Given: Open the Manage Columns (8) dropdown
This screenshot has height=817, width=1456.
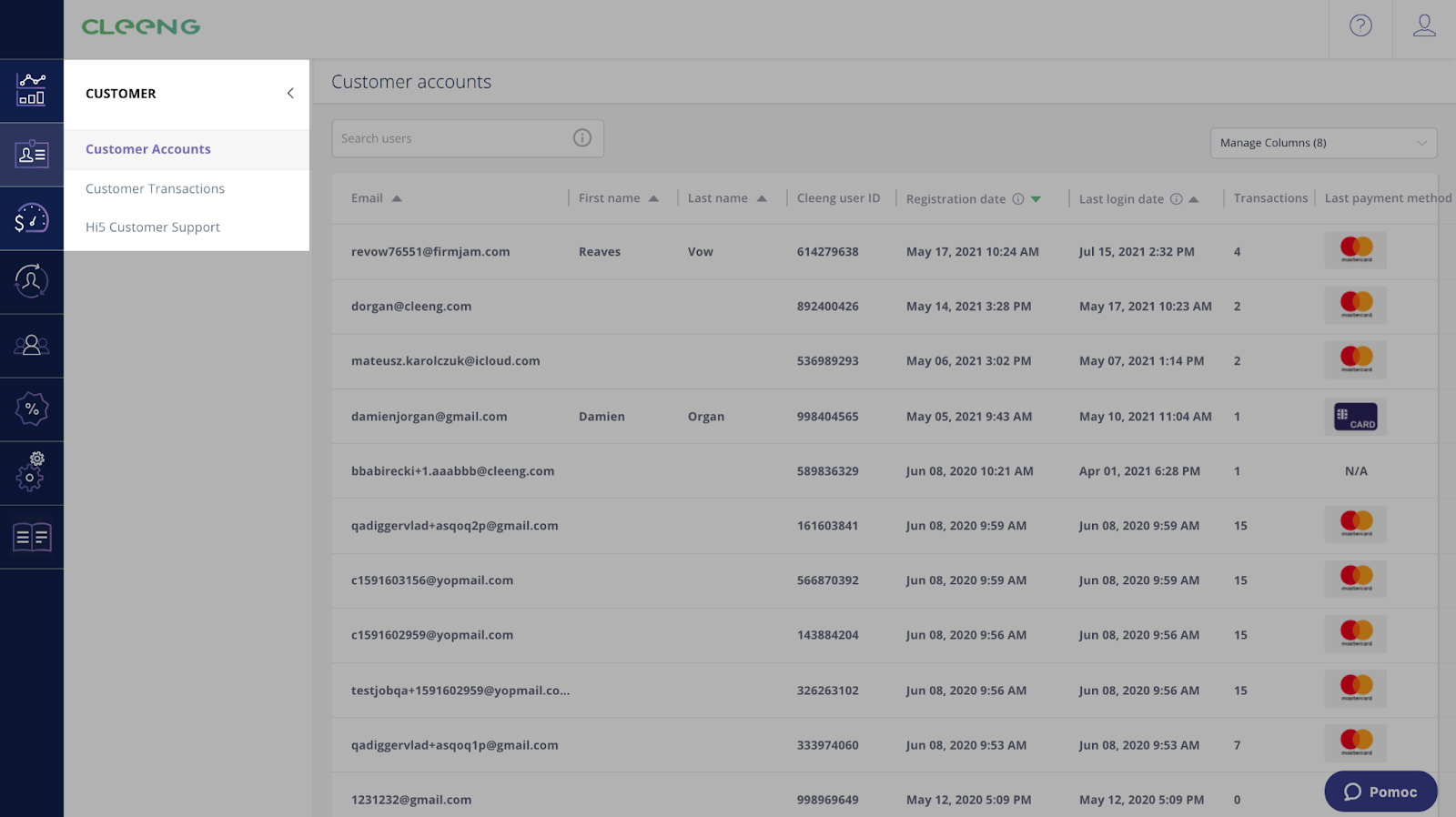Looking at the screenshot, I should pos(1323,143).
